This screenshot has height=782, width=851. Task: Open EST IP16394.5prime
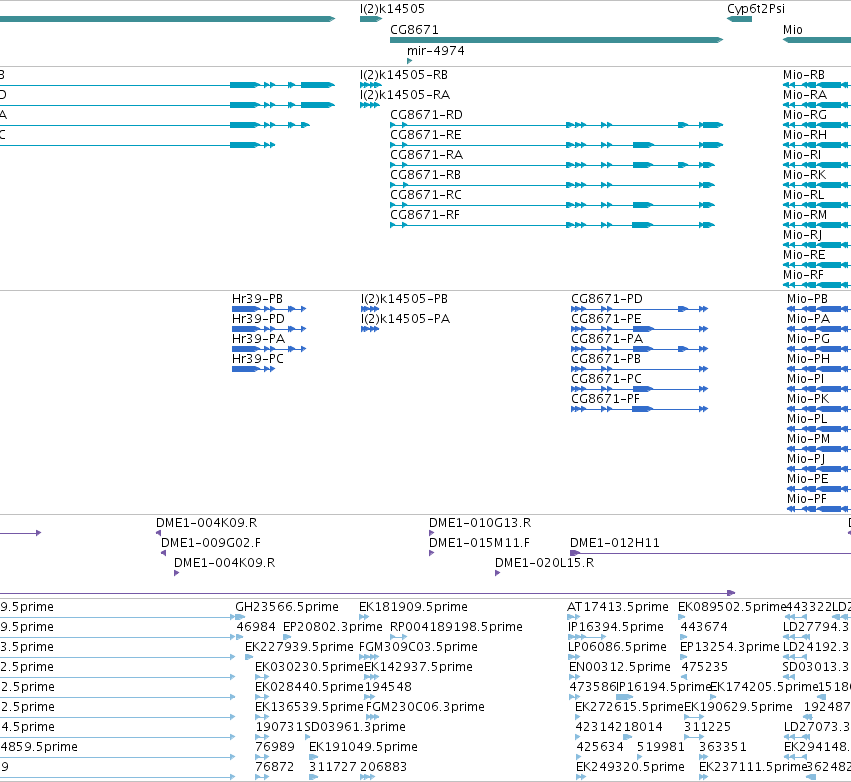coord(615,627)
